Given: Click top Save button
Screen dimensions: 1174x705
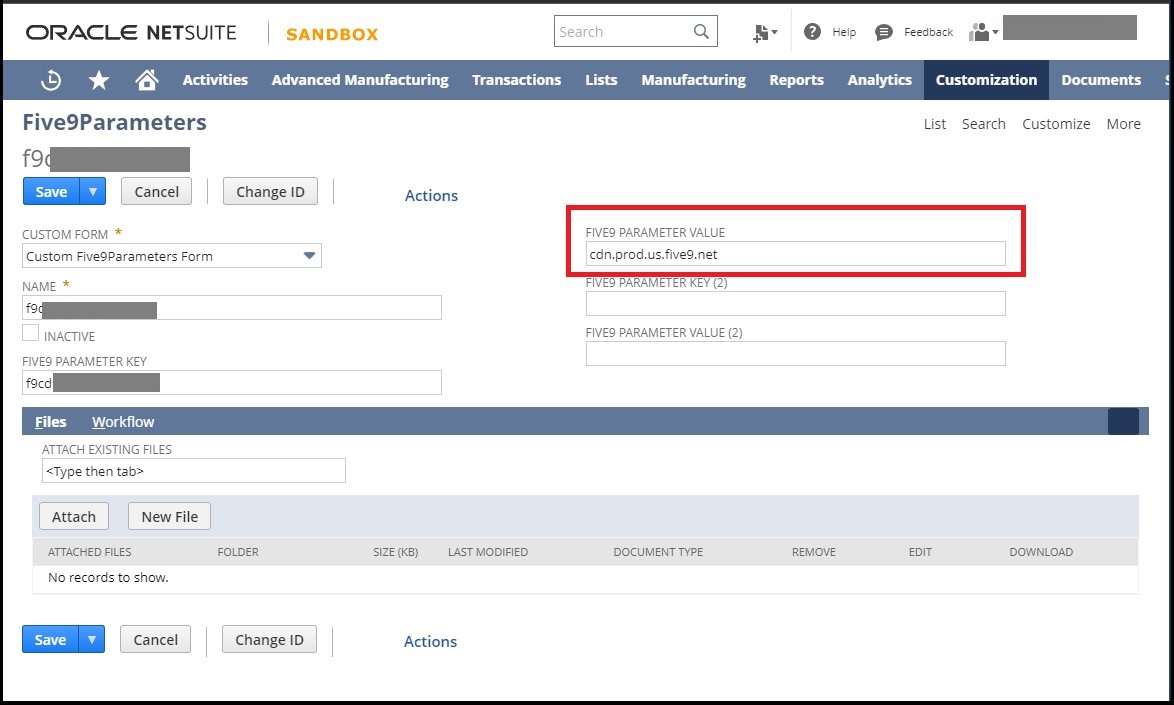Looking at the screenshot, I should [52, 192].
